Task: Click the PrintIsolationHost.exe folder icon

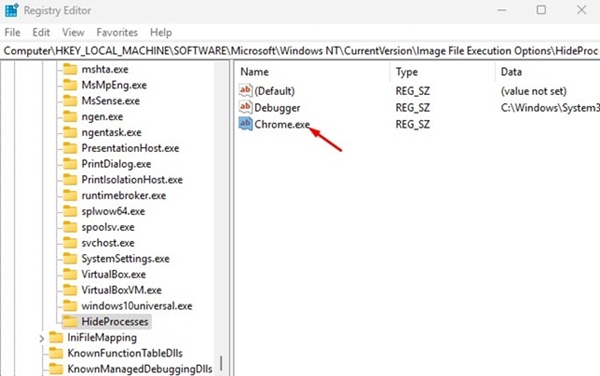Action: point(70,179)
